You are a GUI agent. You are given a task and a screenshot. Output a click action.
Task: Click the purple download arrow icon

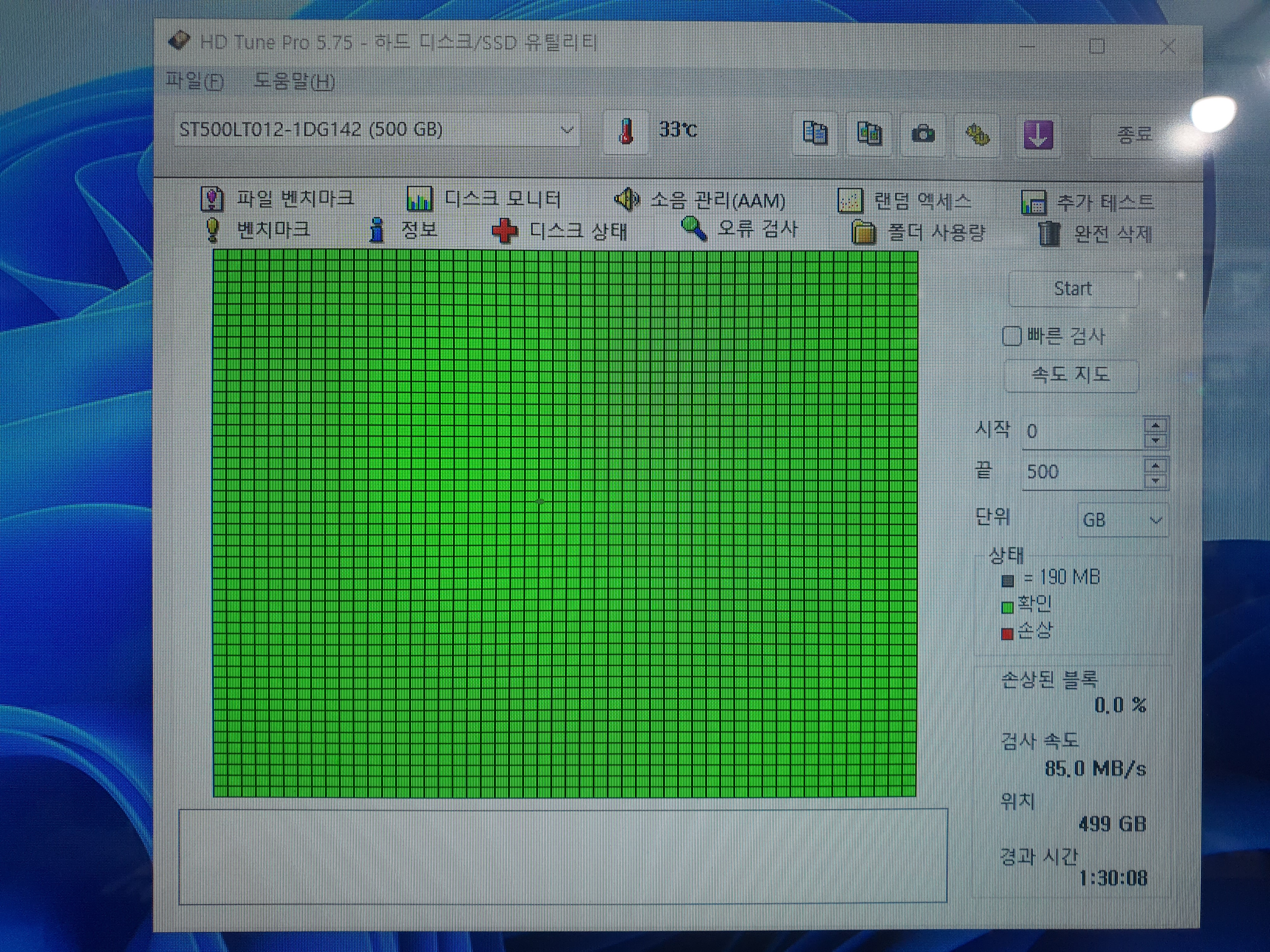click(1038, 135)
